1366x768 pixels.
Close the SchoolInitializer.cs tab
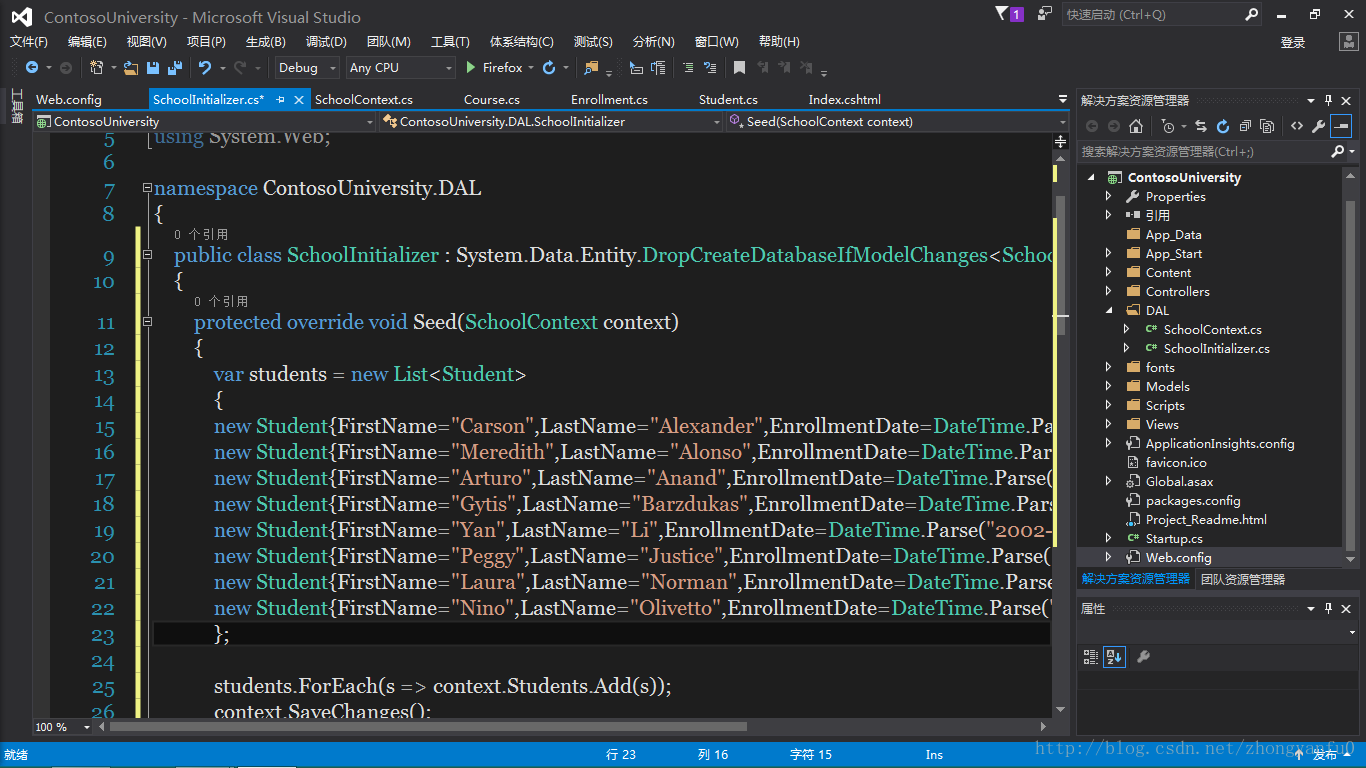point(299,99)
